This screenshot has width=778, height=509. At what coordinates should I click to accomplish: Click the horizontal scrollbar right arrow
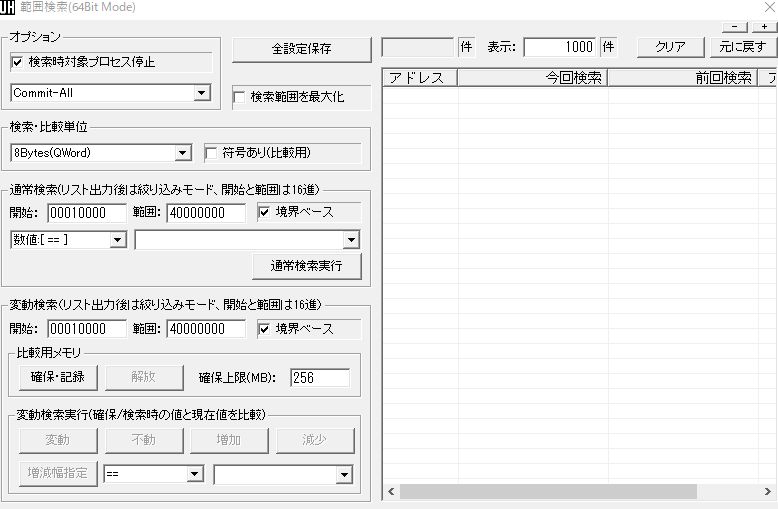tap(768, 492)
